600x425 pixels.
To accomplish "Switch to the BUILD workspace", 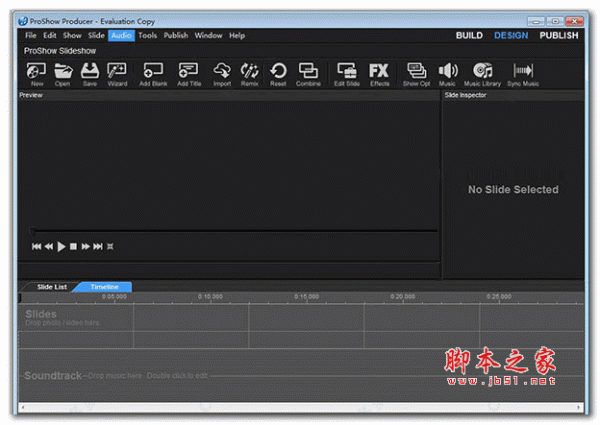I will click(469, 35).
